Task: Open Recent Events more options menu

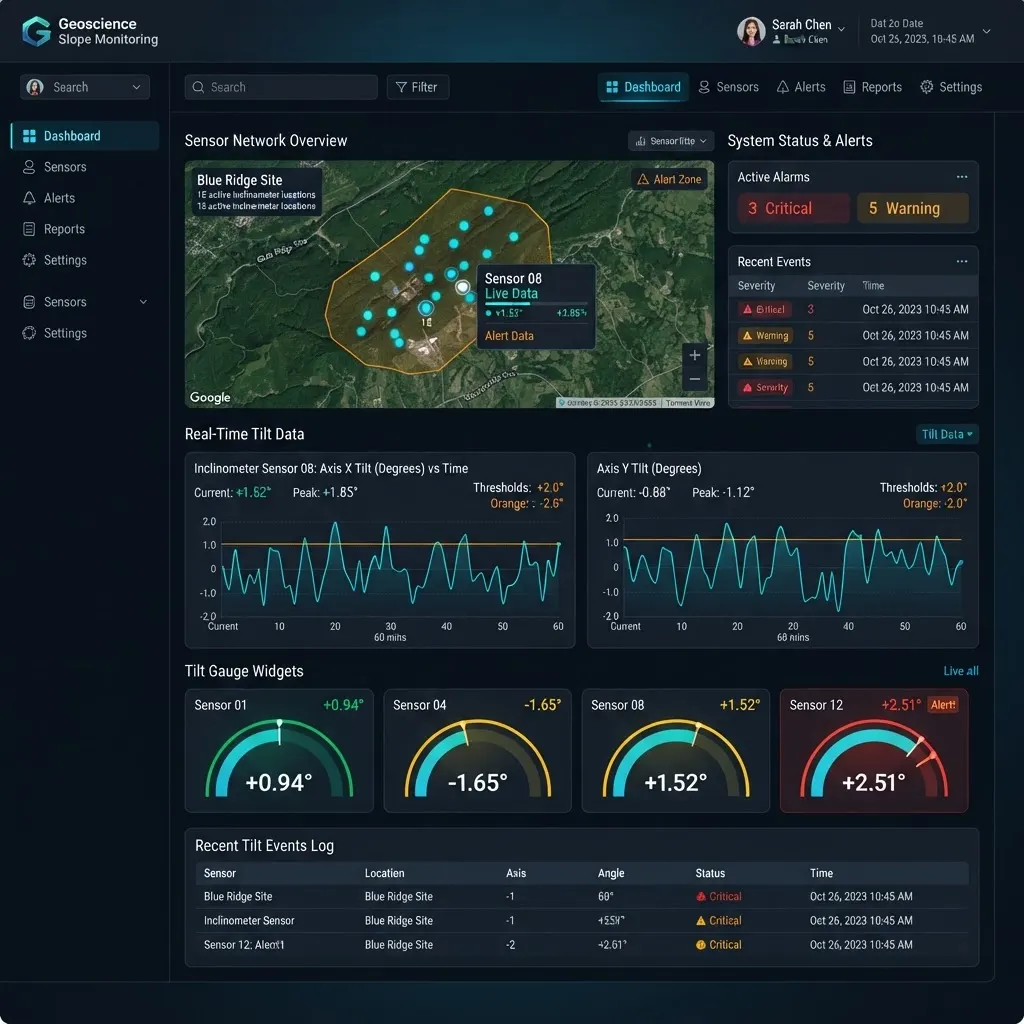Action: 961,261
